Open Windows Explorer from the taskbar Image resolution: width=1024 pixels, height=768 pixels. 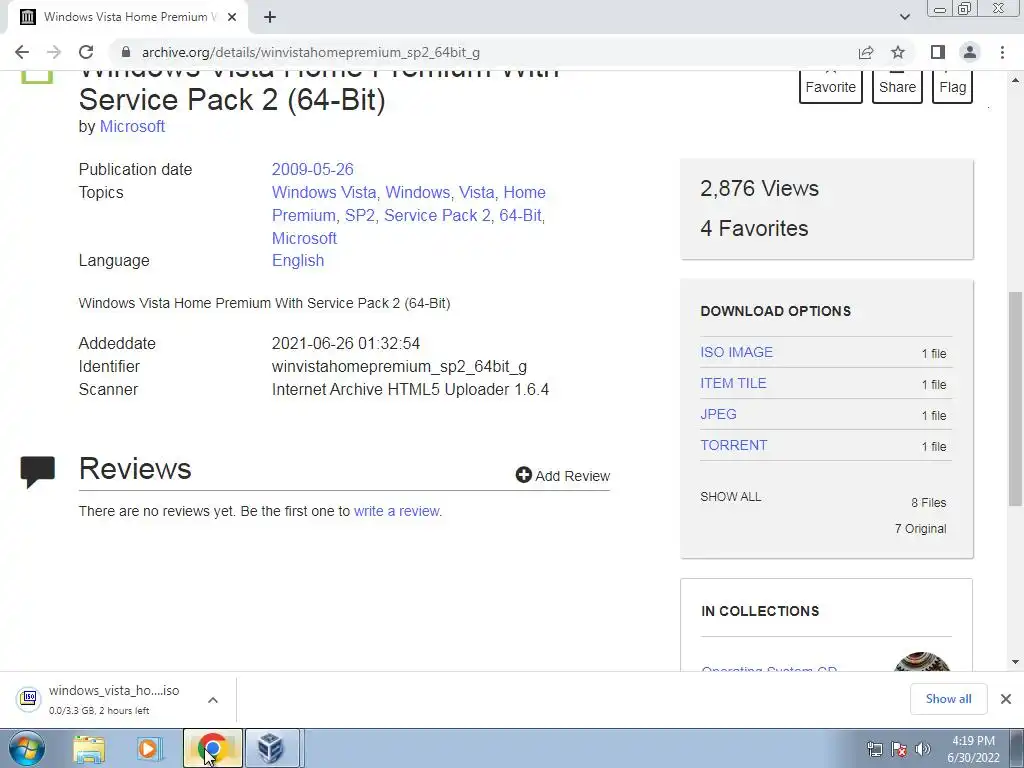tap(89, 749)
